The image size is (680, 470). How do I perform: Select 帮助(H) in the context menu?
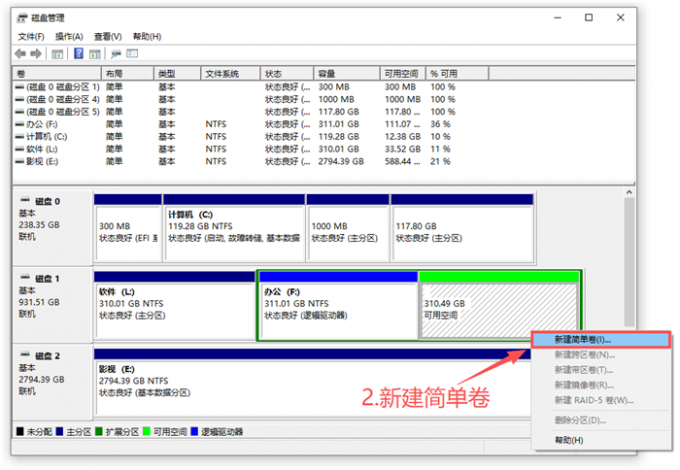(568, 440)
